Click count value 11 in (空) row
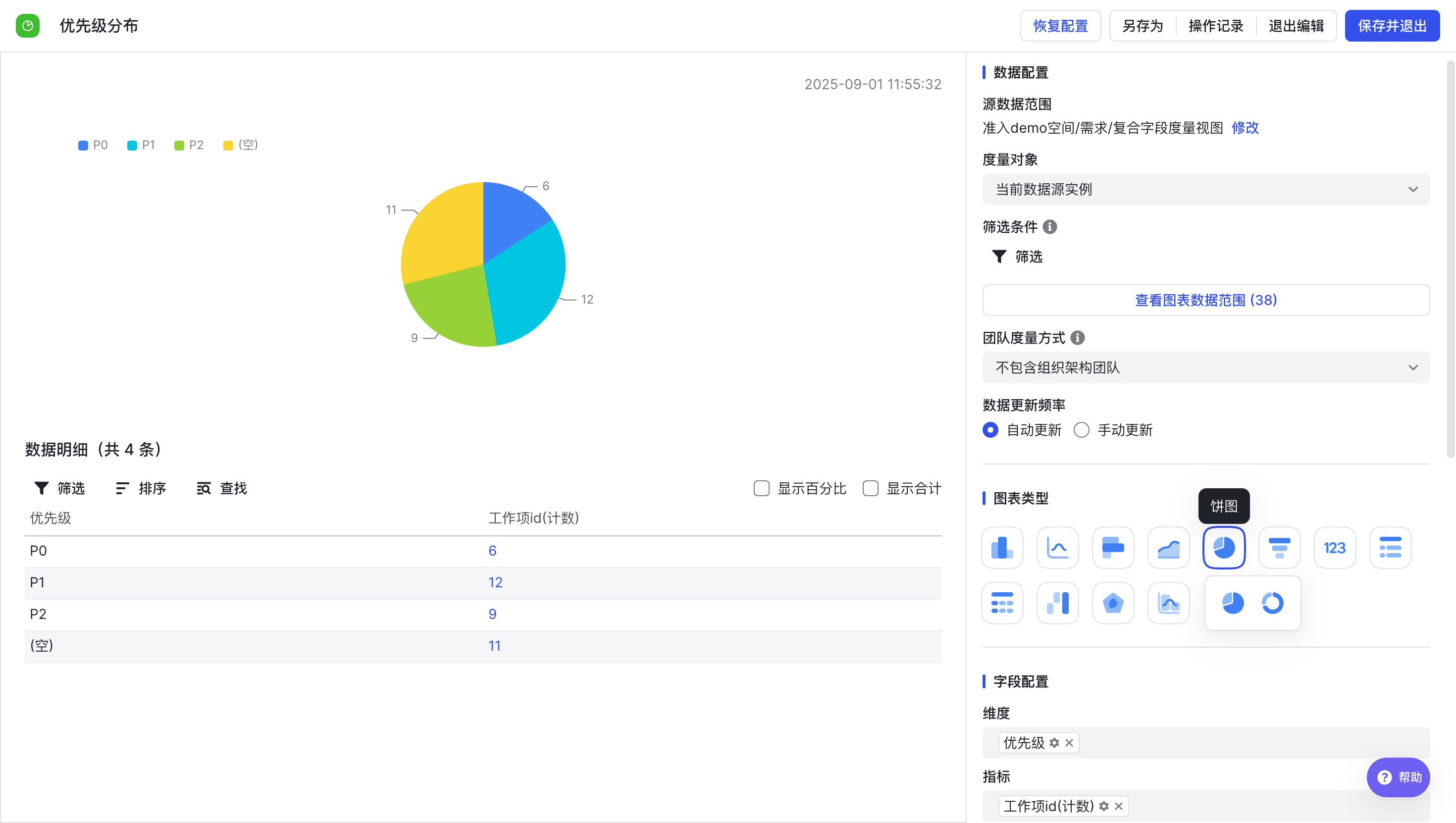This screenshot has height=823, width=1456. click(495, 646)
